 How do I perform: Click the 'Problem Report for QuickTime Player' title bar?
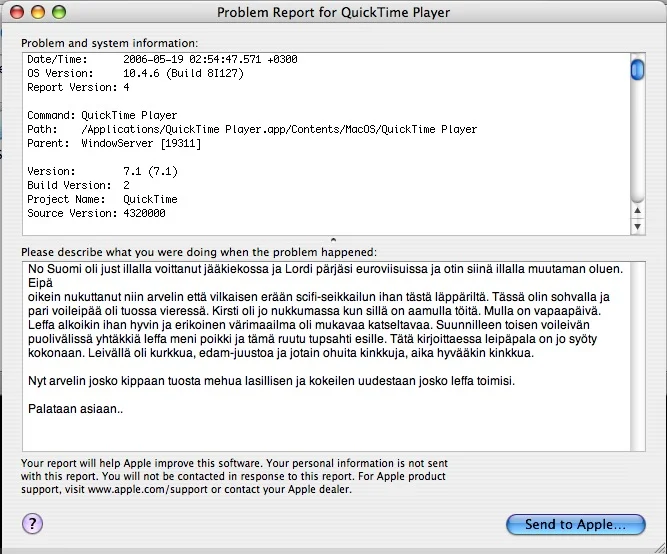tap(333, 12)
